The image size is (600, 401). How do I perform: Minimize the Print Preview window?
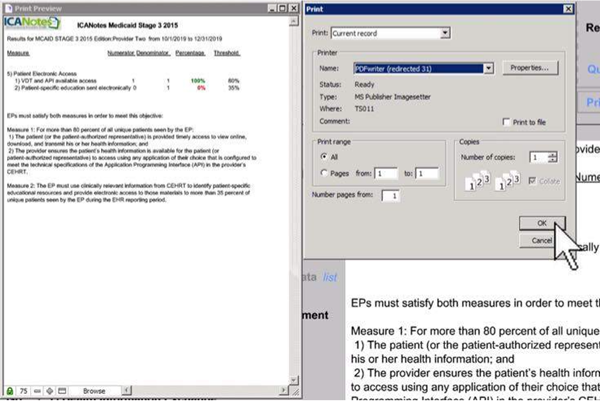coord(272,8)
